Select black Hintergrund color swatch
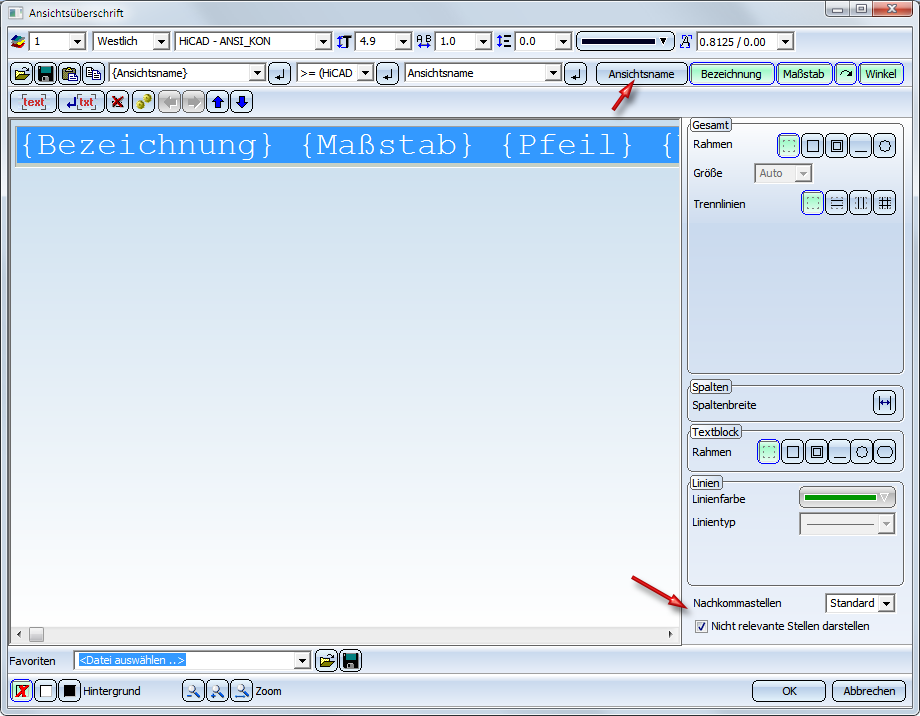This screenshot has width=920, height=716. 69,691
